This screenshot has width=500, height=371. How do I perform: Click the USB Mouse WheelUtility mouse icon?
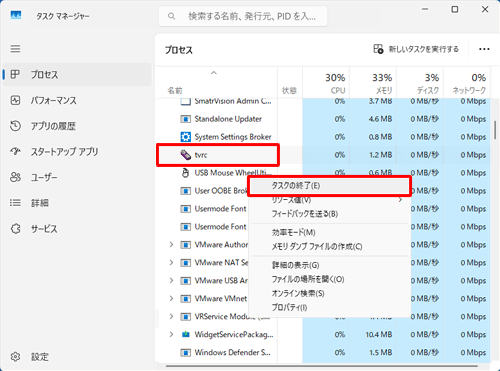tap(185, 173)
